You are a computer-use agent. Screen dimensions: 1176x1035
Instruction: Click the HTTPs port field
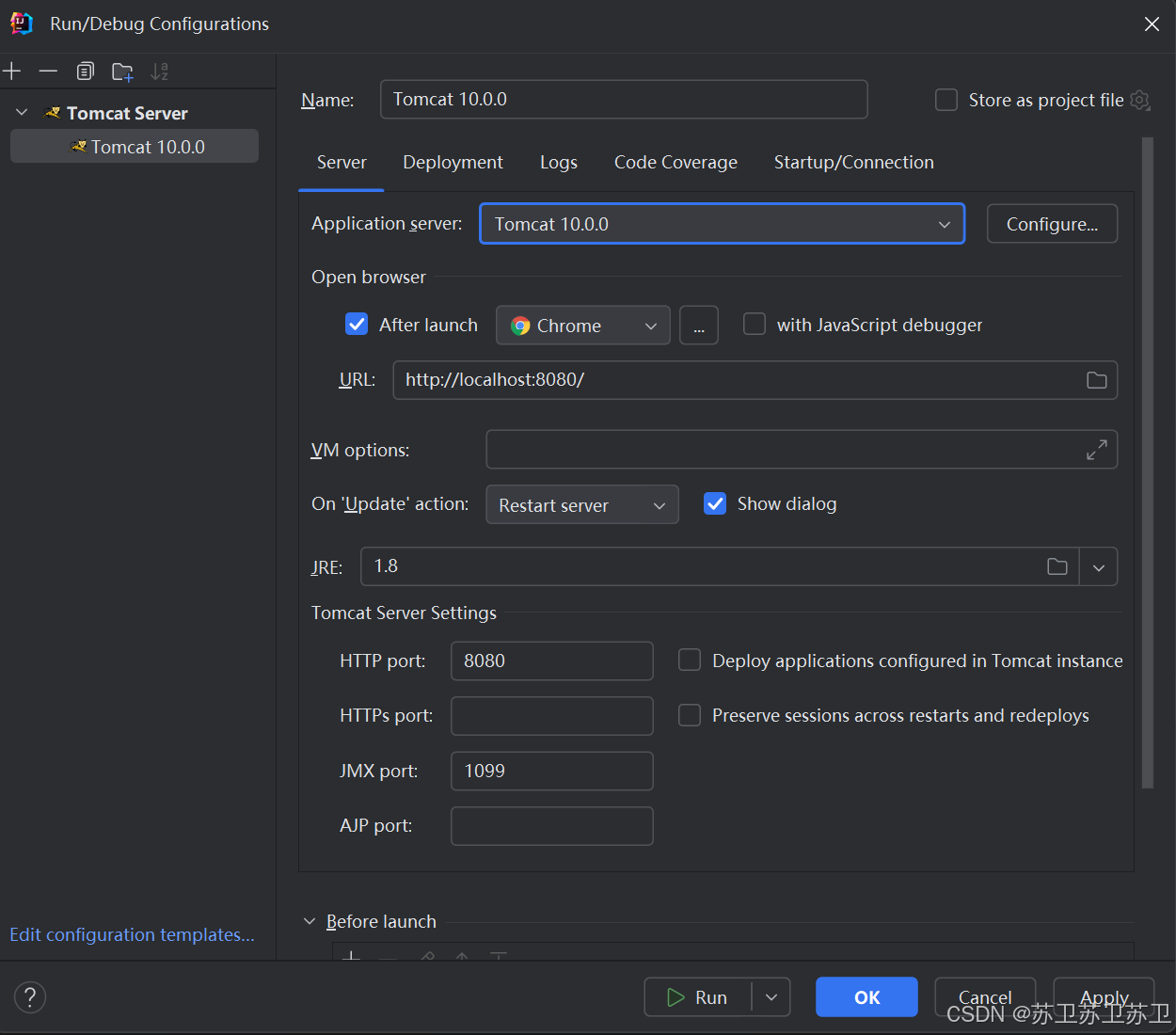552,716
